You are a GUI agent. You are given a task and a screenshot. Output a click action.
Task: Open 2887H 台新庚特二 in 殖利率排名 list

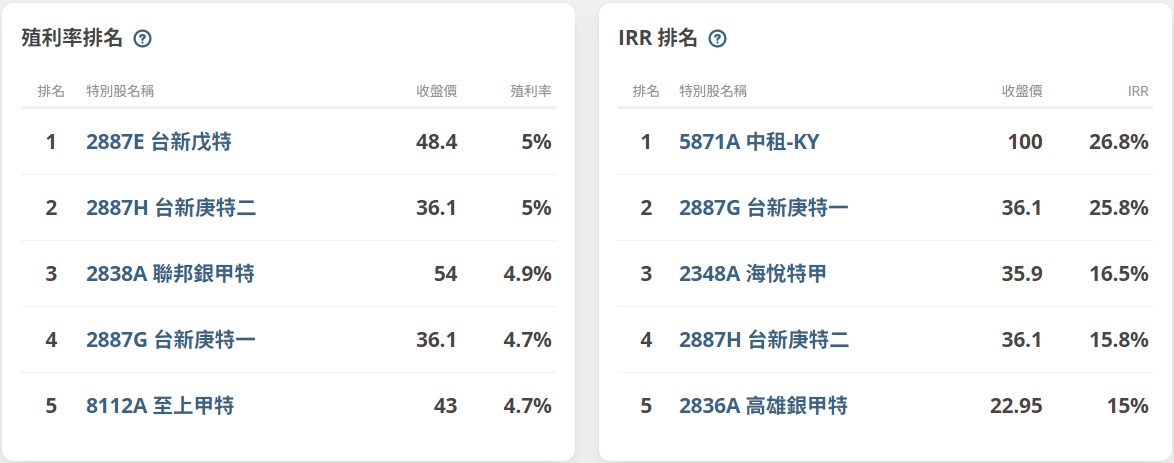171,208
